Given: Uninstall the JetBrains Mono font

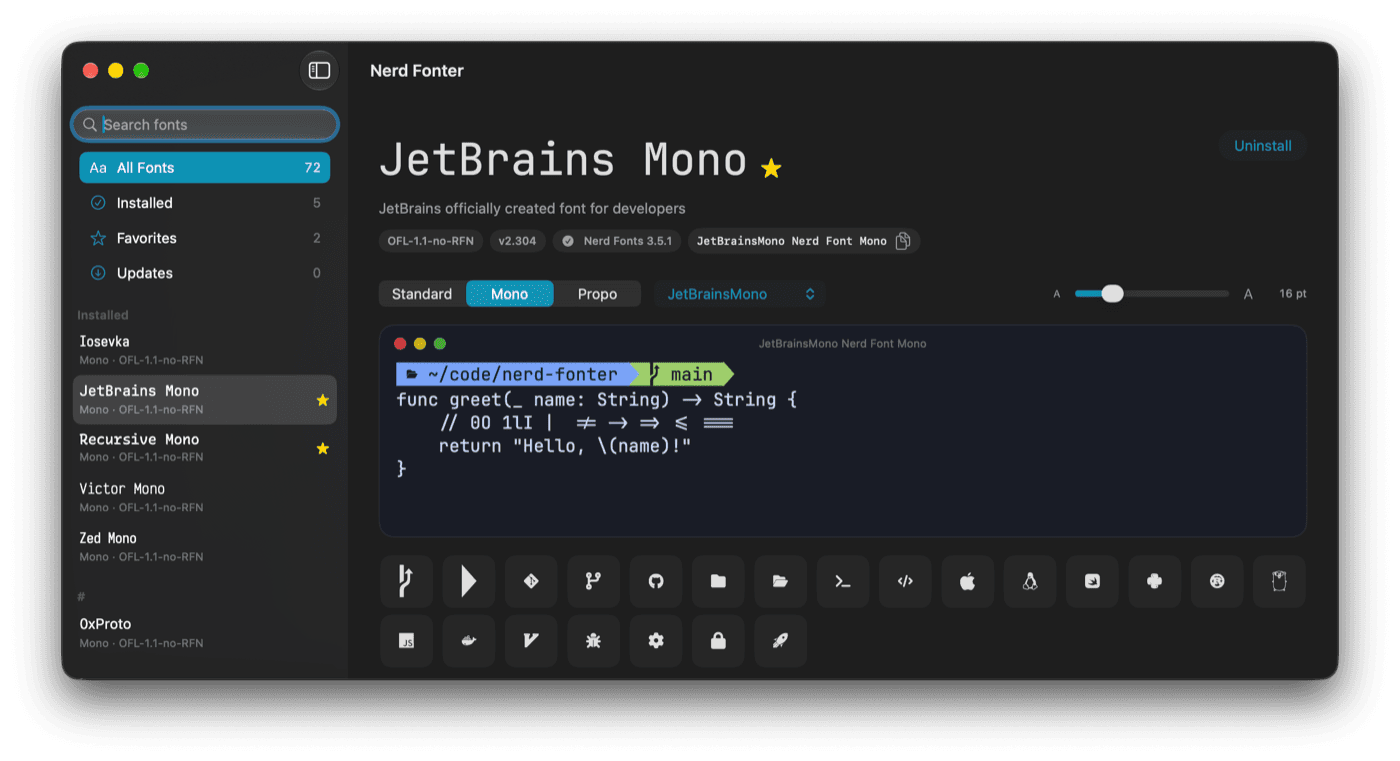Looking at the screenshot, I should [x=1263, y=146].
